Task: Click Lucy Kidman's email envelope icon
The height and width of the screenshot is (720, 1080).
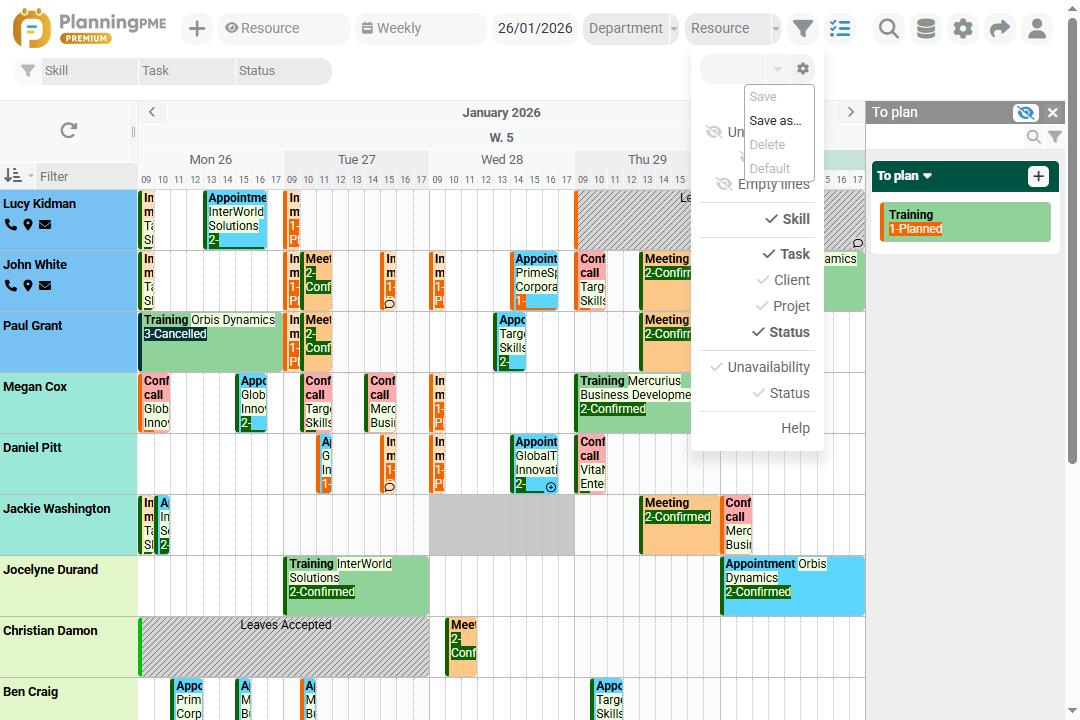Action: point(45,225)
